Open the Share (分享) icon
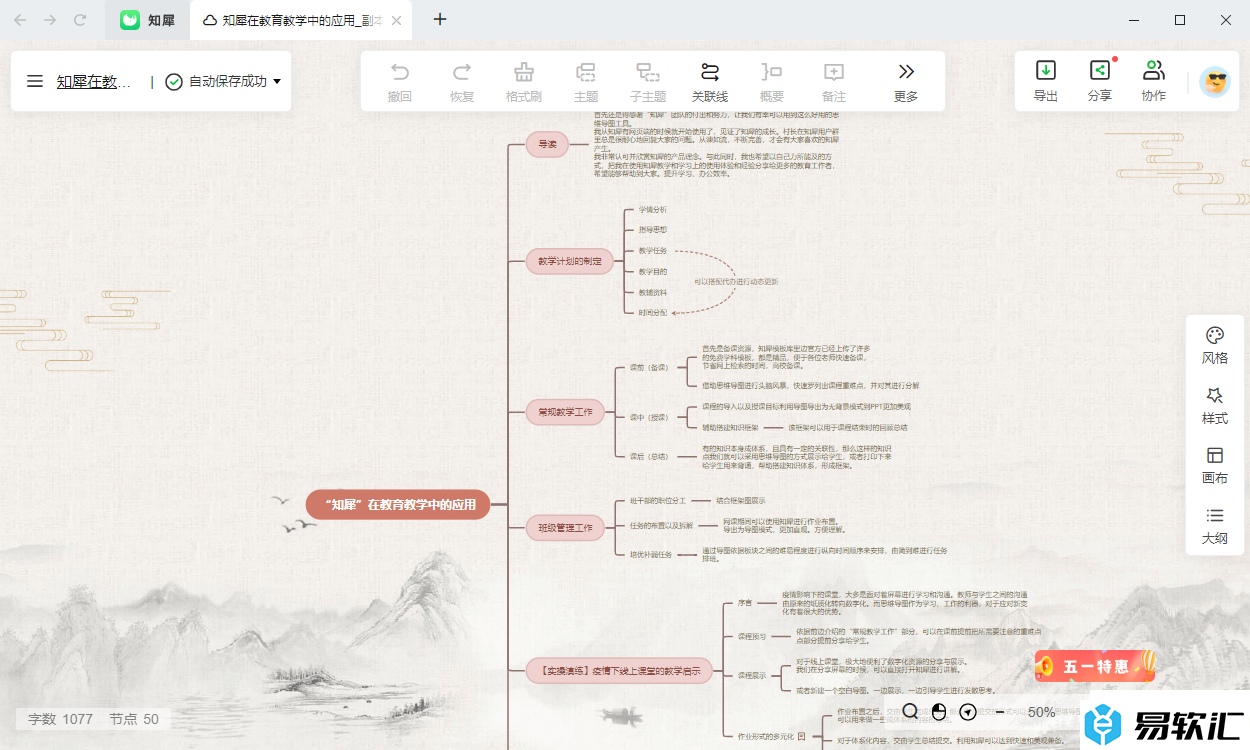The height and width of the screenshot is (750, 1250). (x=1099, y=80)
